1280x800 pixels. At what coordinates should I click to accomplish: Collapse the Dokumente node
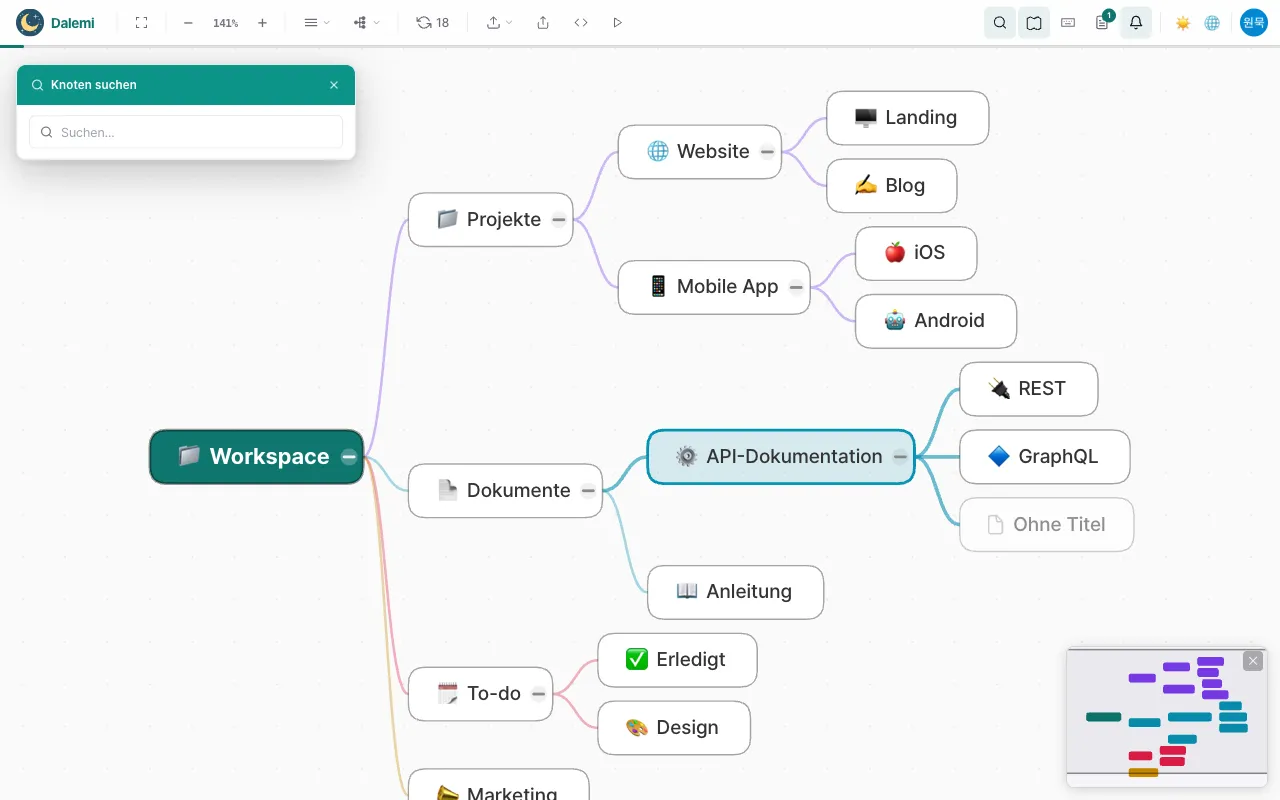point(588,491)
